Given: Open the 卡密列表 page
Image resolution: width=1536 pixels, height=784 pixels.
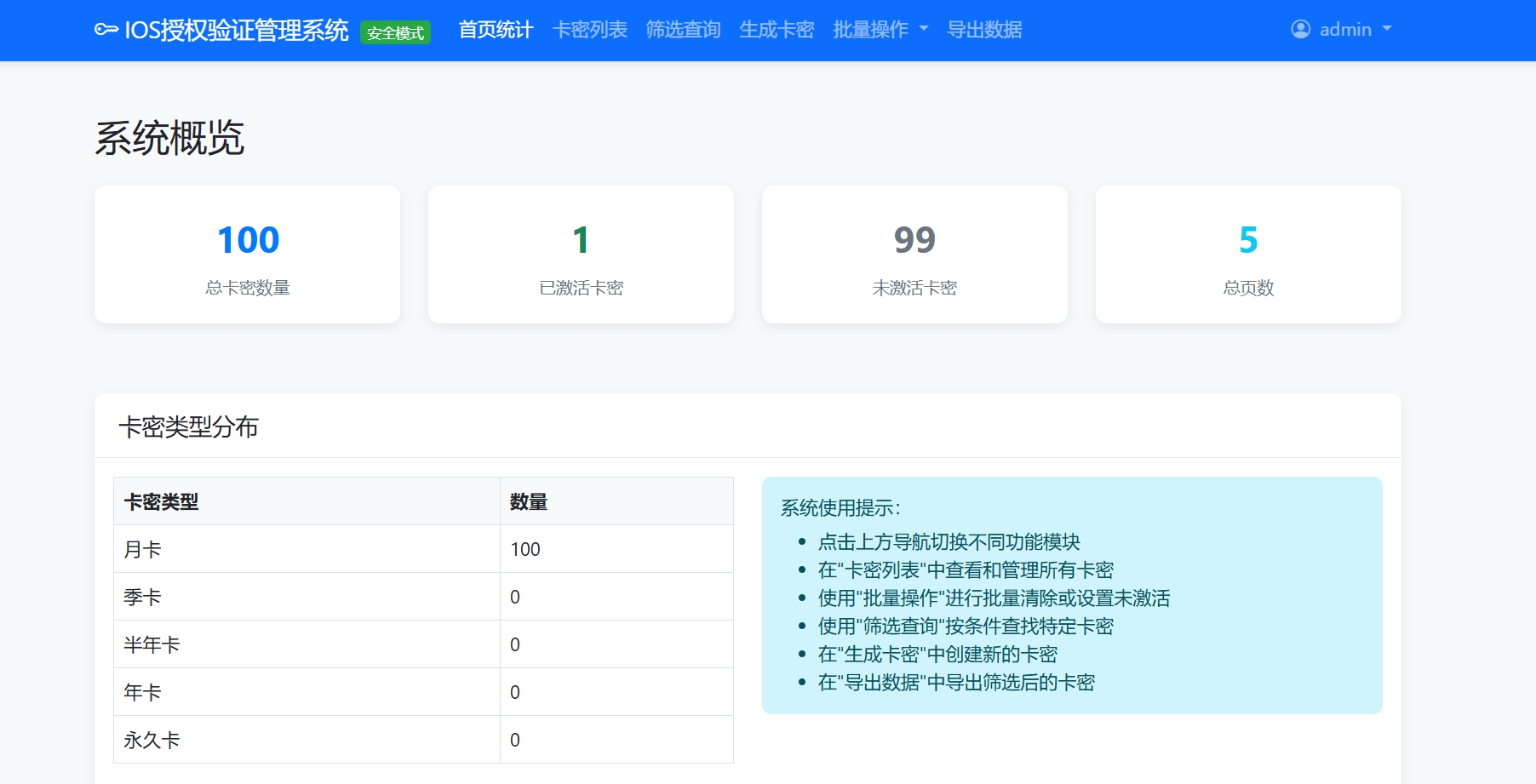Looking at the screenshot, I should 590,30.
